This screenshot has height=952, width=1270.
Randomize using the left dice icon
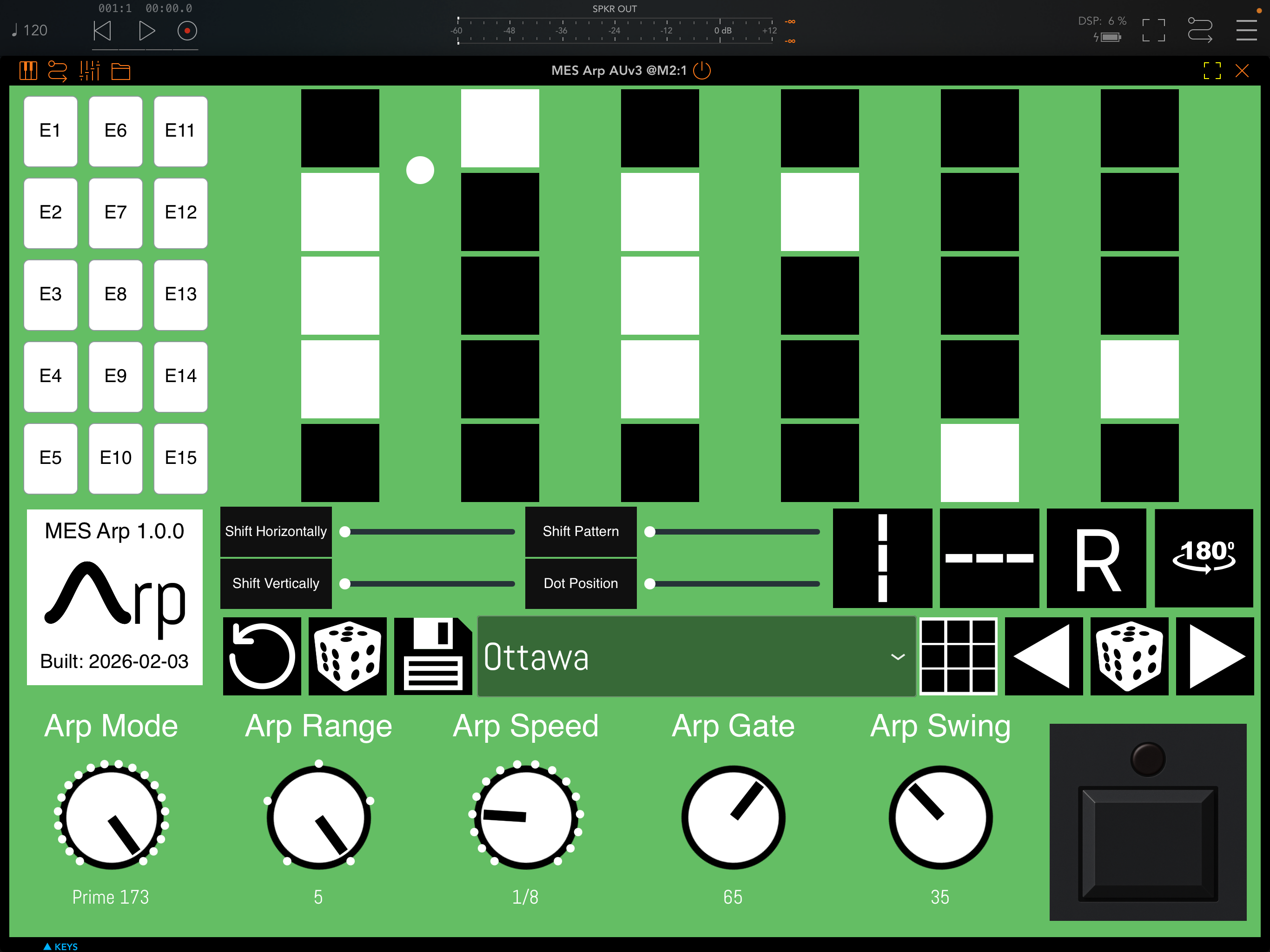[x=348, y=656]
